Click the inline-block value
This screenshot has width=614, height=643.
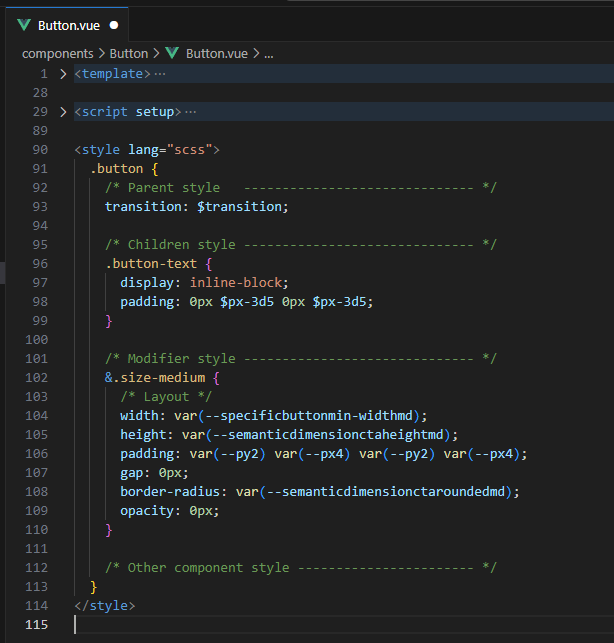tap(236, 283)
